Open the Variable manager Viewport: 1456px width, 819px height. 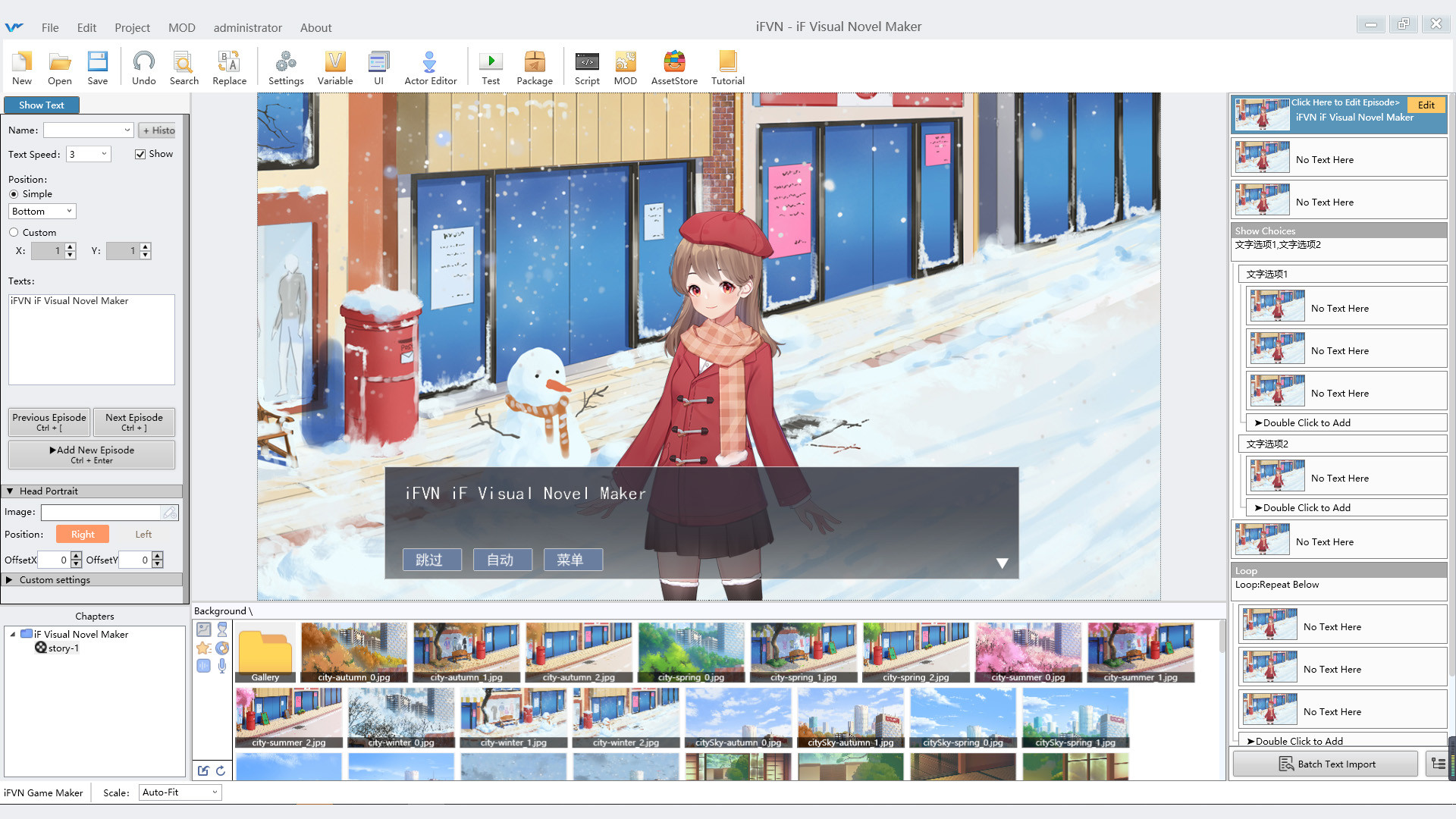334,67
